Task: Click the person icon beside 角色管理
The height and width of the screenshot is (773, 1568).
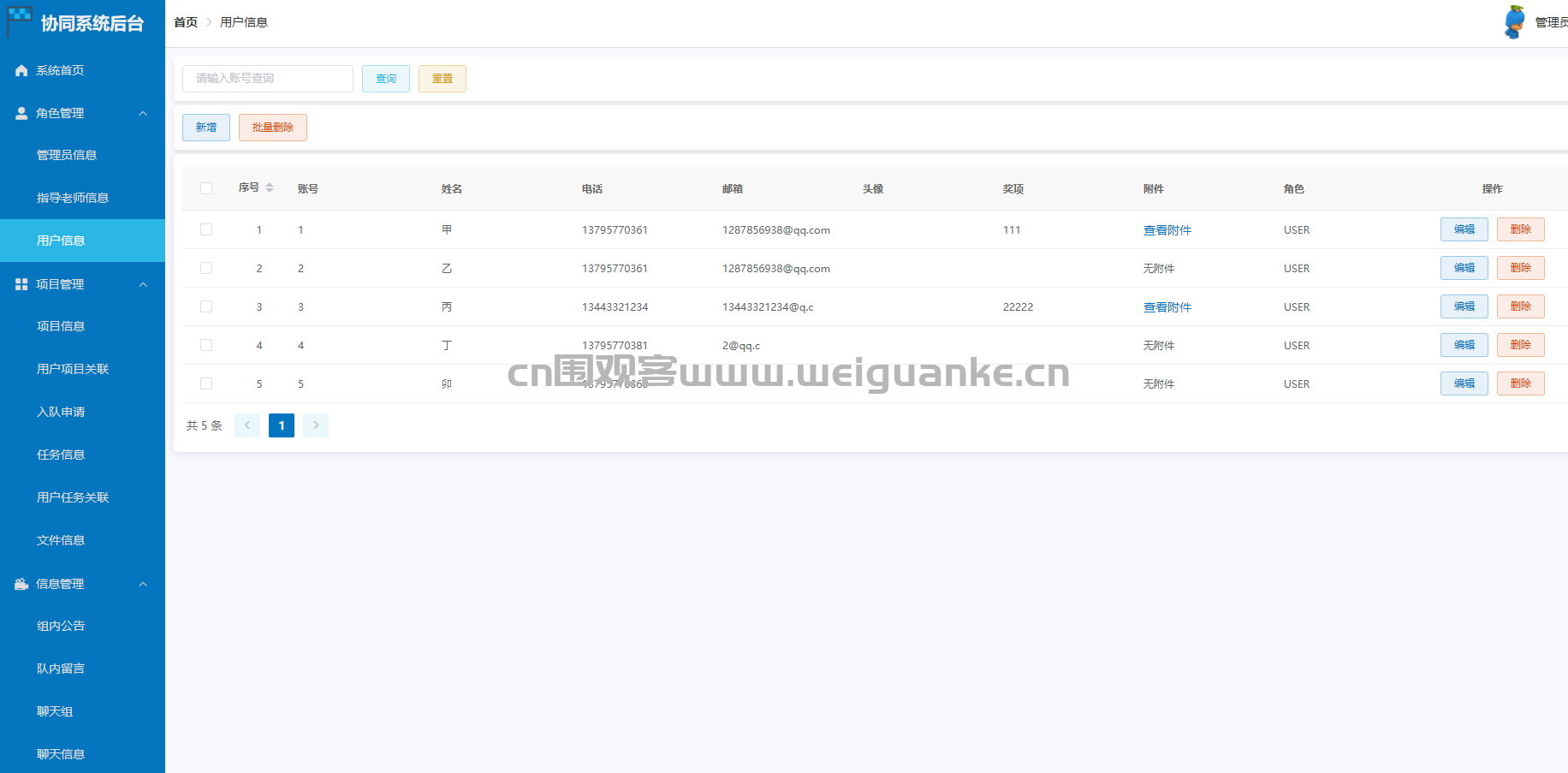Action: (21, 113)
